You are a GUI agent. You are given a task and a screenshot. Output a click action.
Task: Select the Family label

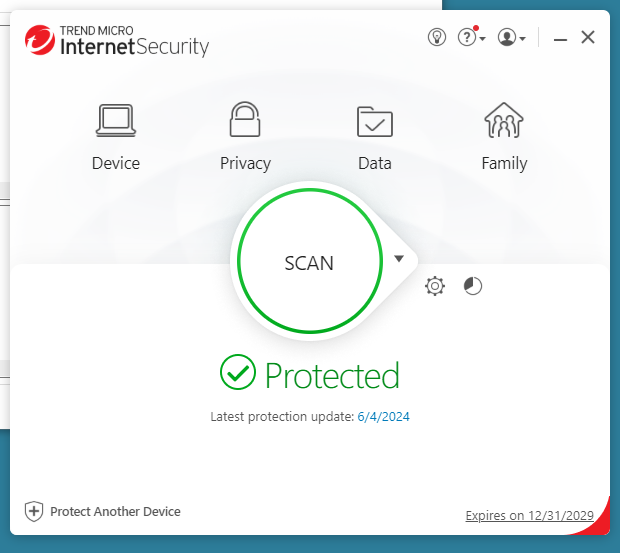point(504,163)
